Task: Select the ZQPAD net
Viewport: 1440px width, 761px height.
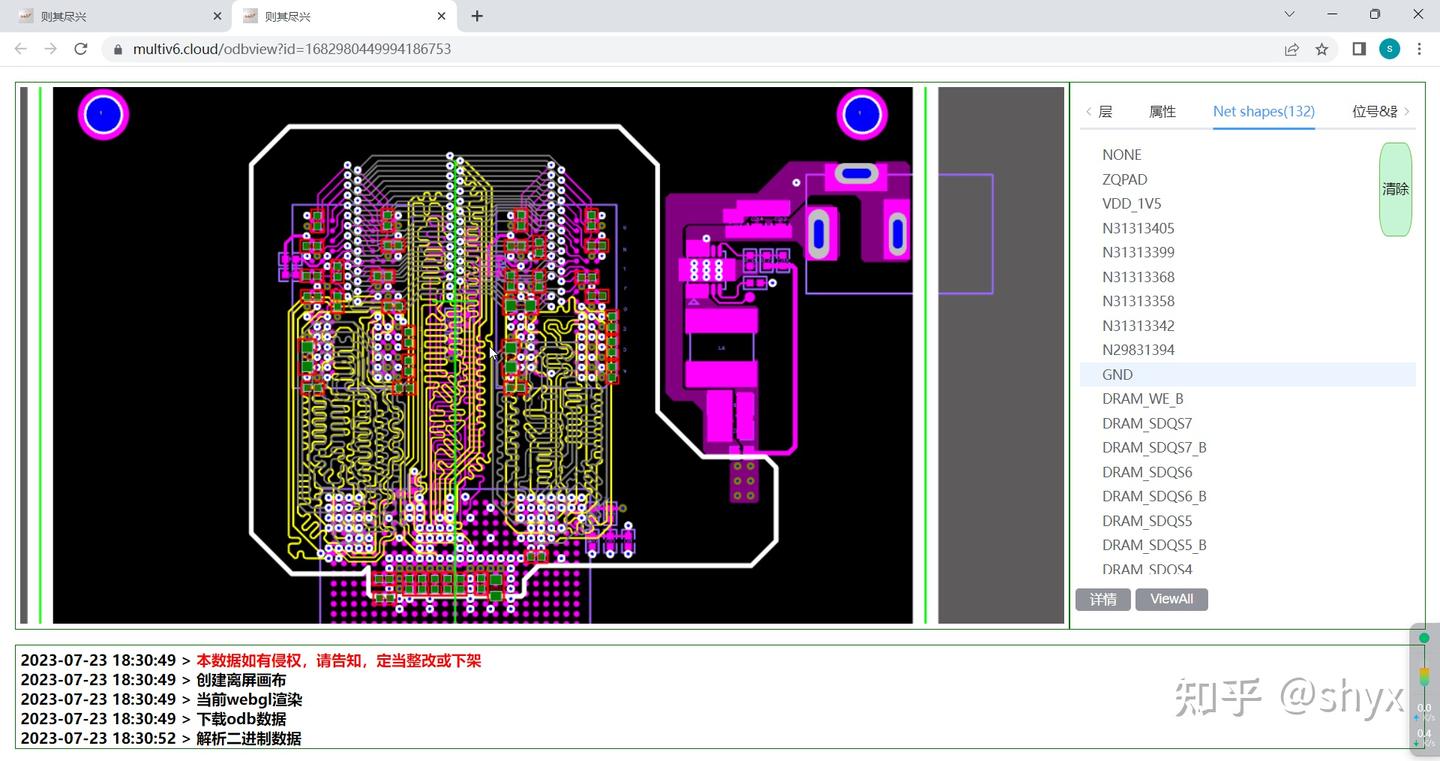Action: 1248,179
